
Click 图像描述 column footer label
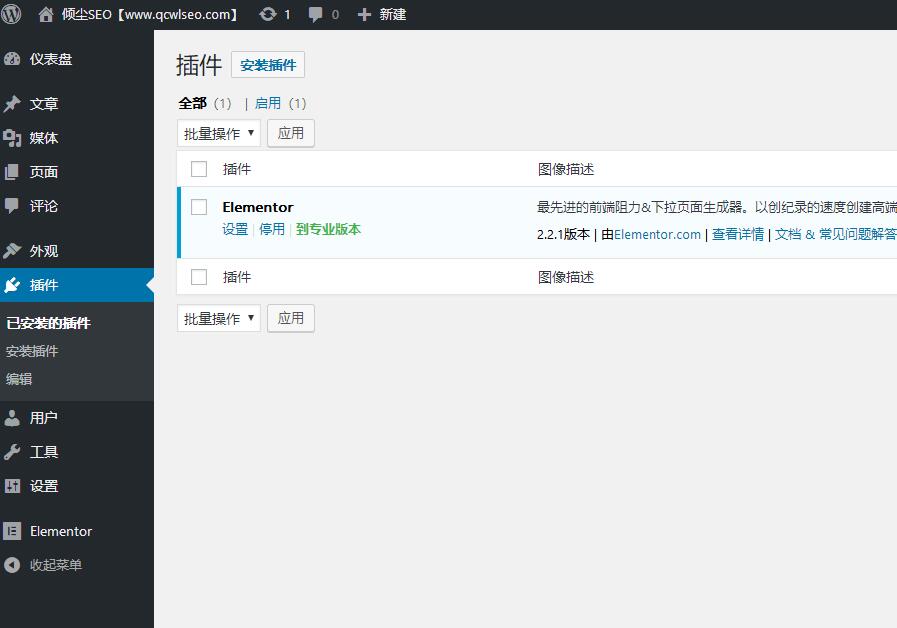pyautogui.click(x=566, y=277)
